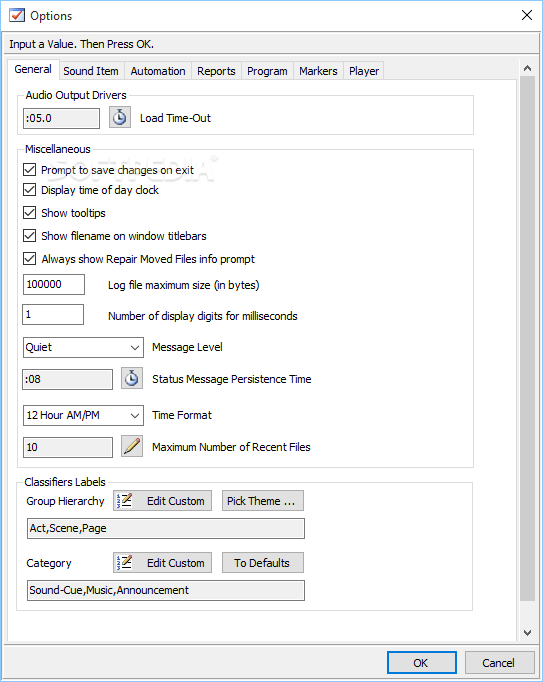Click the Group Hierarchy text field
Image resolution: width=543 pixels, height=682 pixels.
click(166, 528)
